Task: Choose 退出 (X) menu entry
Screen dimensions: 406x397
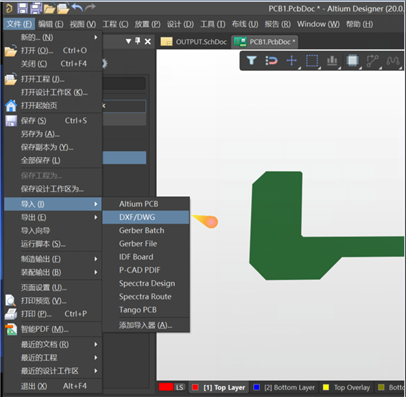Action: pyautogui.click(x=53, y=386)
